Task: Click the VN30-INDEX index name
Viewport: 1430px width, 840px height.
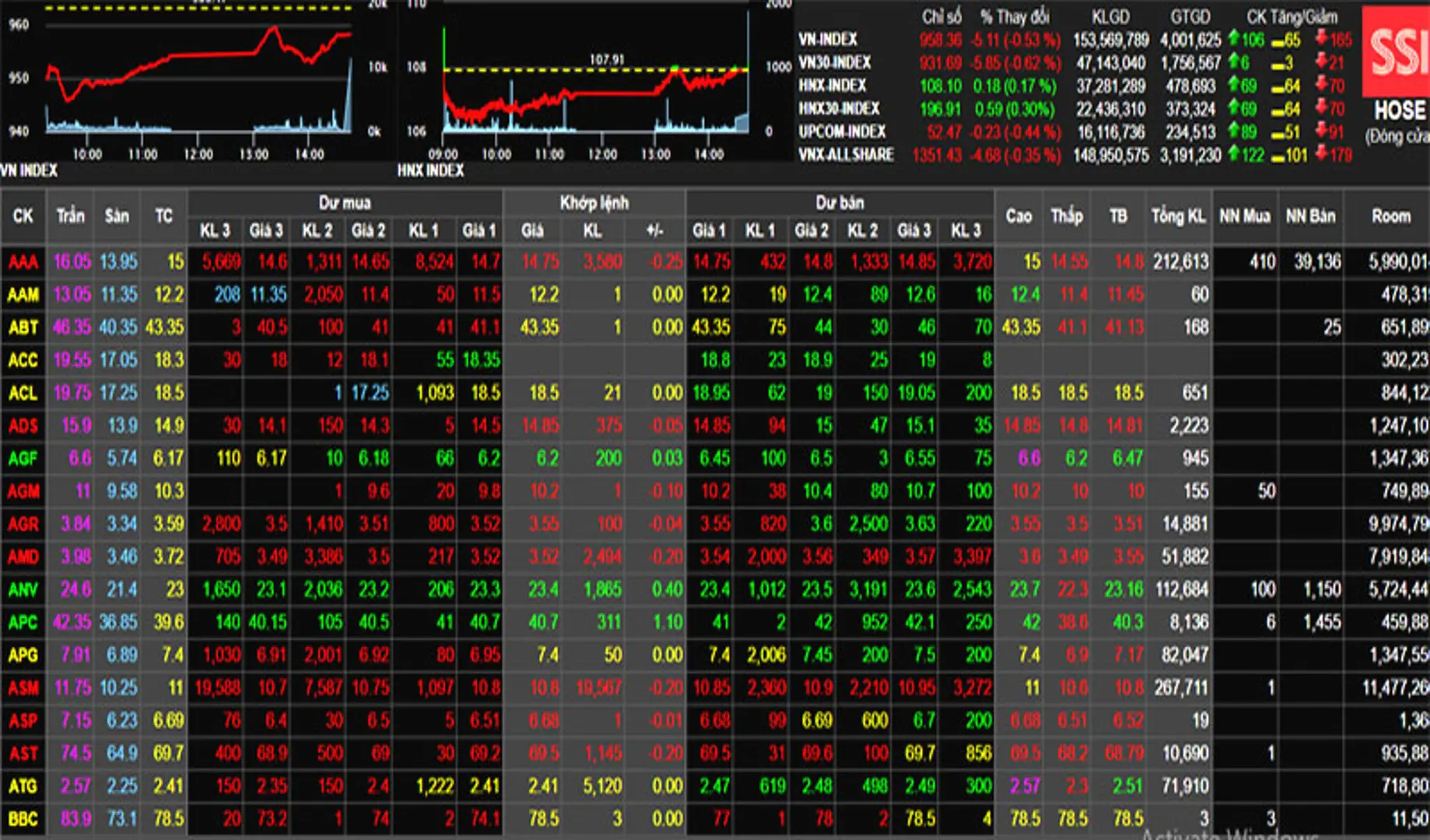Action: click(x=834, y=62)
